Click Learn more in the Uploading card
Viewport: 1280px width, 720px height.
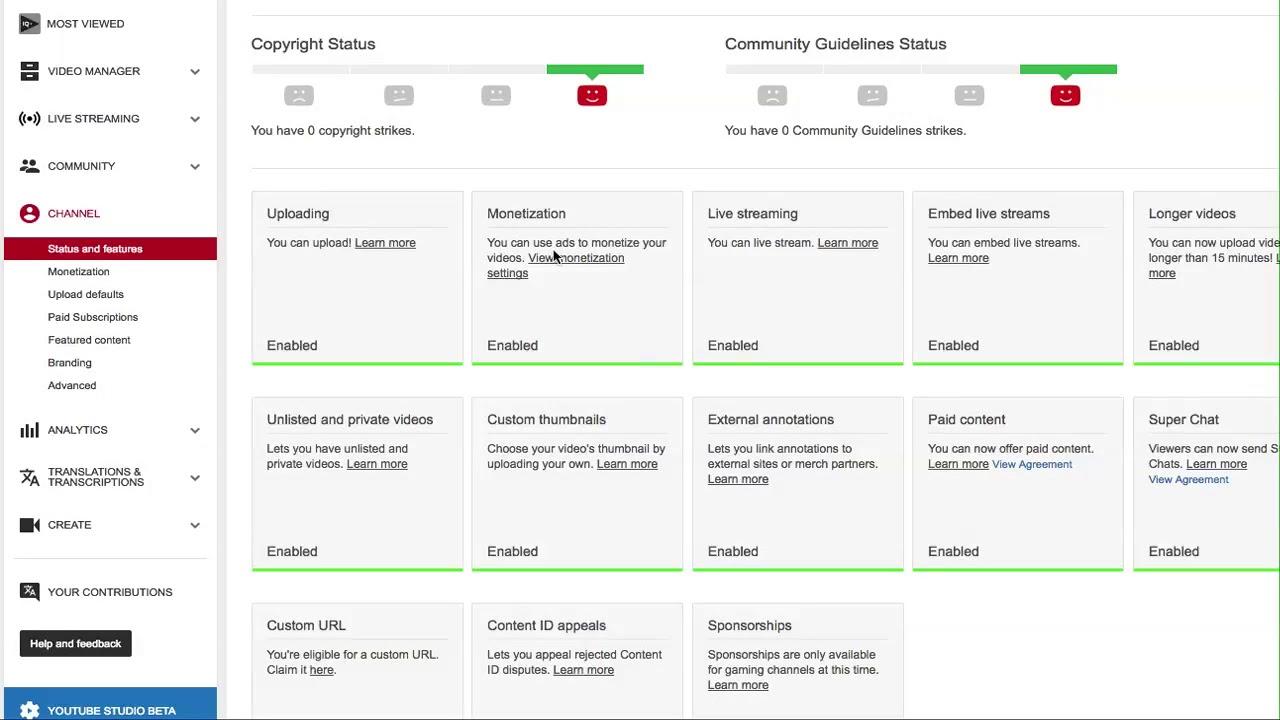(x=385, y=243)
